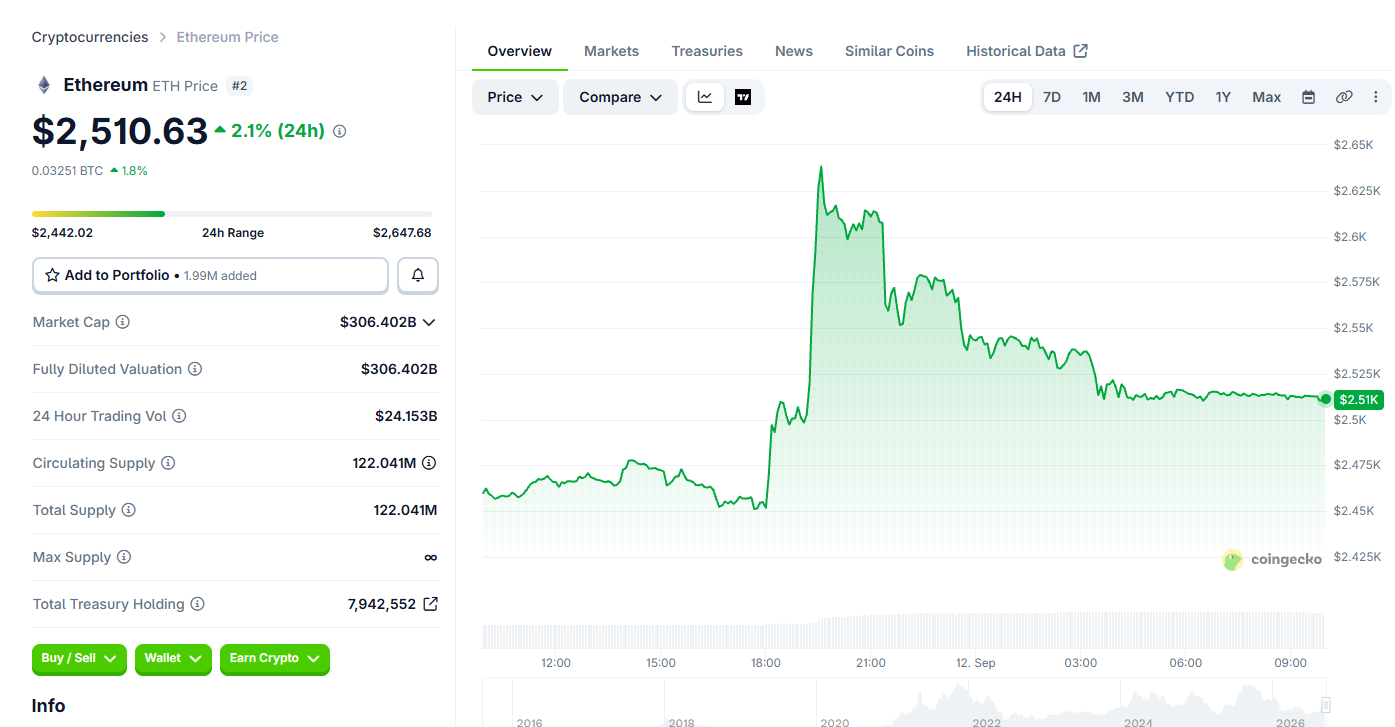Copy chart link via chain icon
Screen dimensions: 1395x727
[x=1344, y=97]
